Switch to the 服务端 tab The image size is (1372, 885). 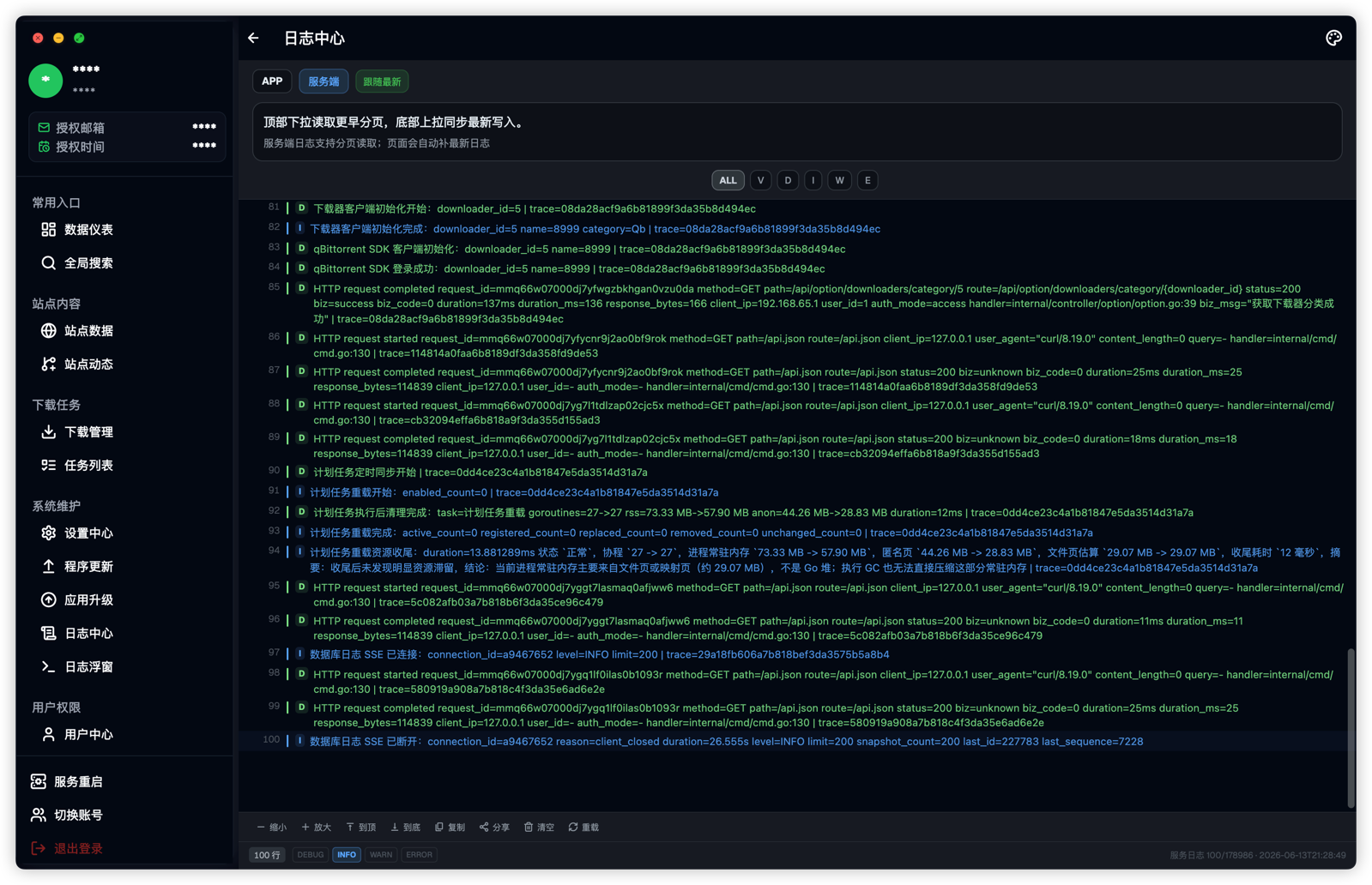pos(323,81)
